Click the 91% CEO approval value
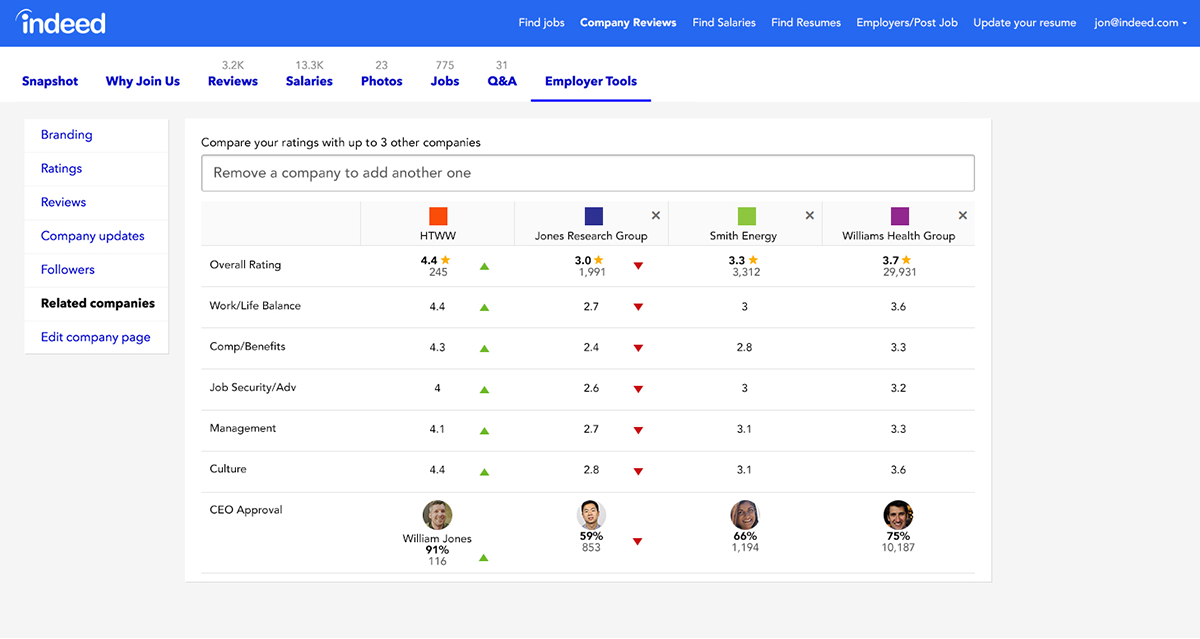The image size is (1200, 639). [437, 550]
